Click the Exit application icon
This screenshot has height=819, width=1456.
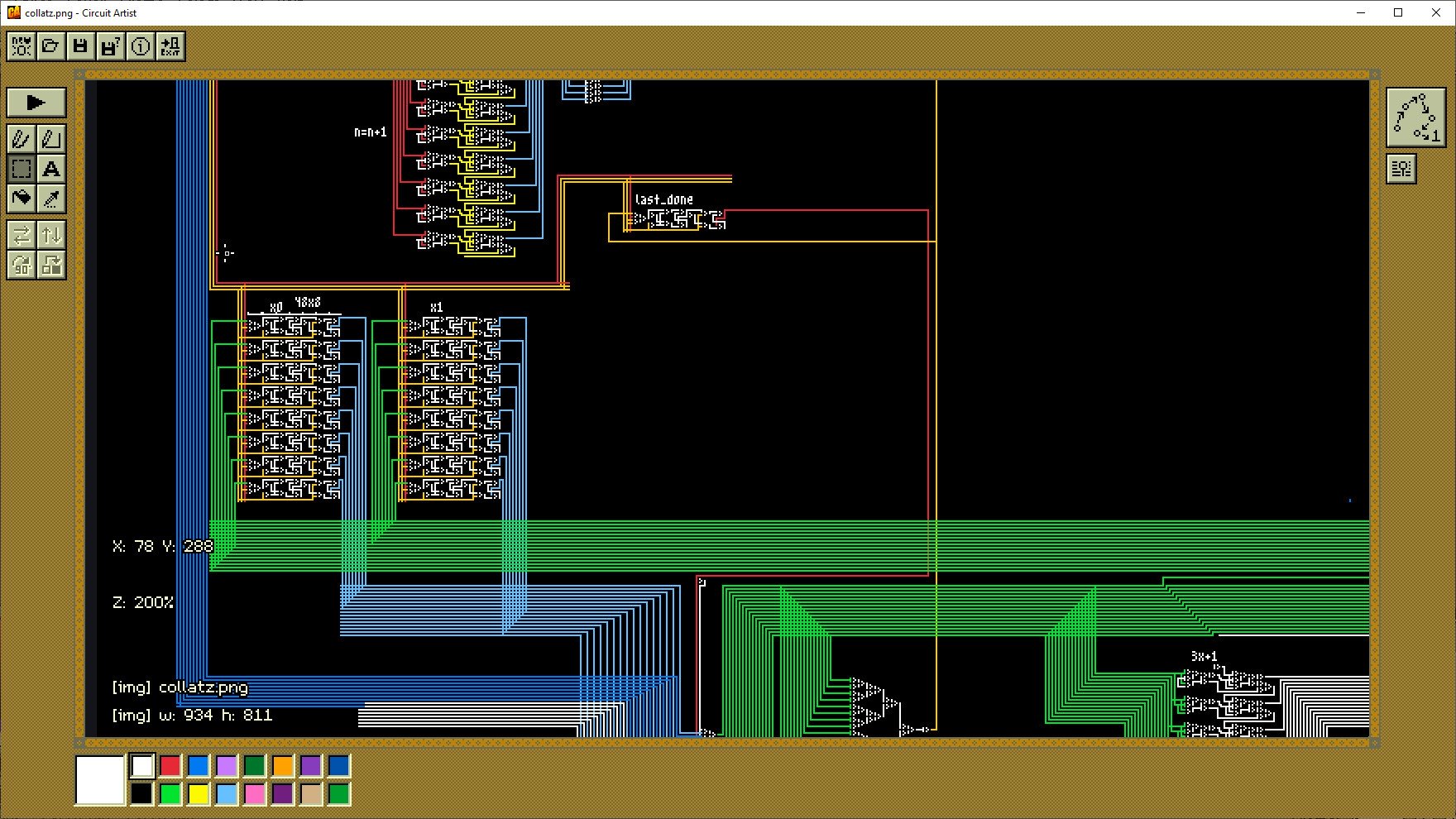tap(170, 46)
